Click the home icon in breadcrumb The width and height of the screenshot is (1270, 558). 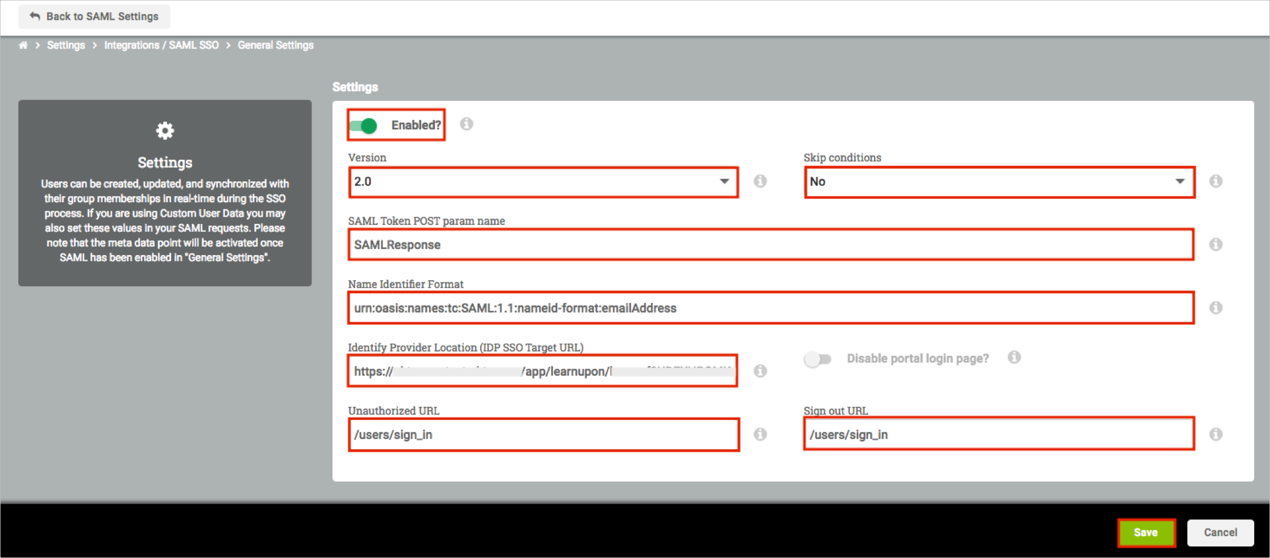click(23, 45)
